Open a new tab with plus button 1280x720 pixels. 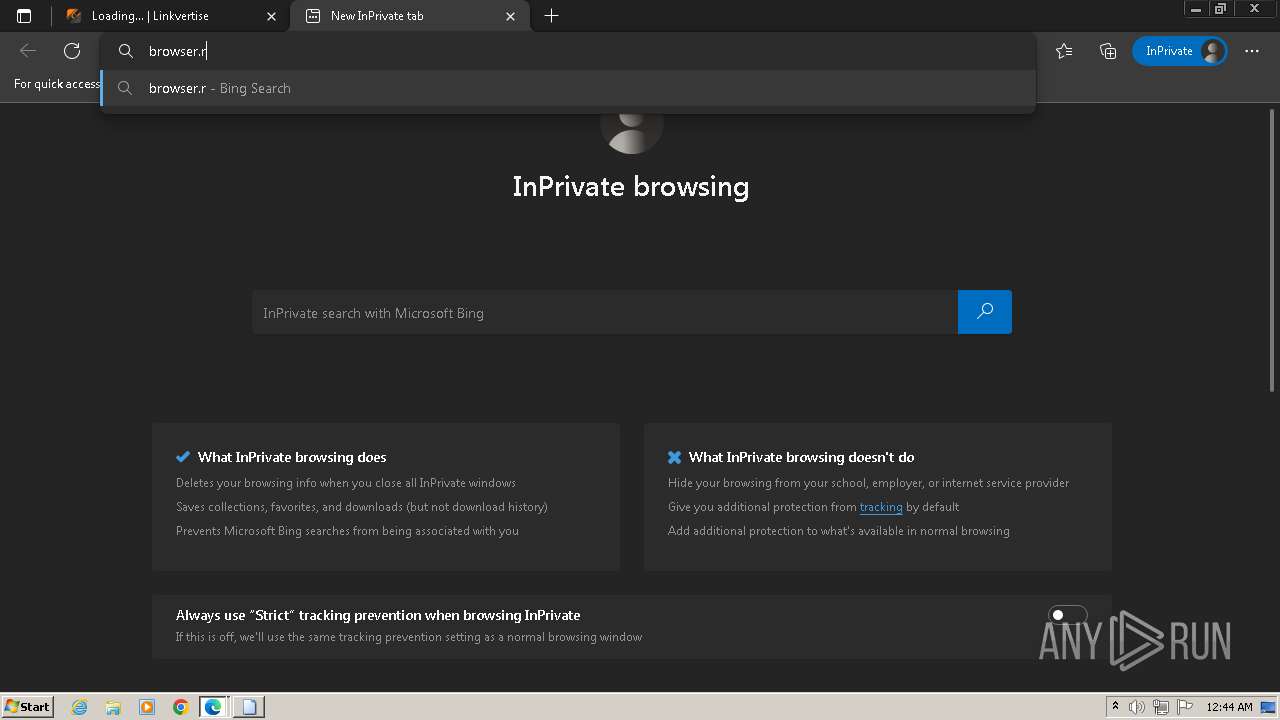[551, 16]
